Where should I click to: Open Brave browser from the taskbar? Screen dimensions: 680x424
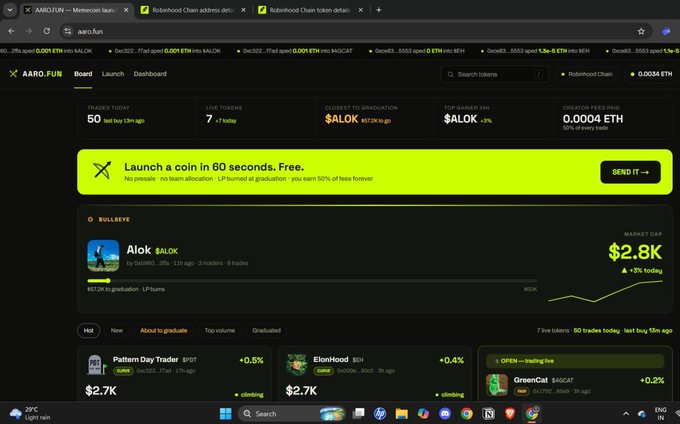pyautogui.click(x=510, y=414)
